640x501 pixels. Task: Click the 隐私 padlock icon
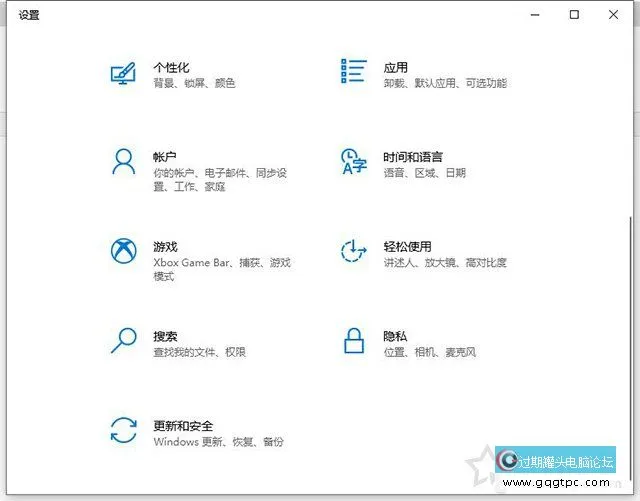click(354, 341)
